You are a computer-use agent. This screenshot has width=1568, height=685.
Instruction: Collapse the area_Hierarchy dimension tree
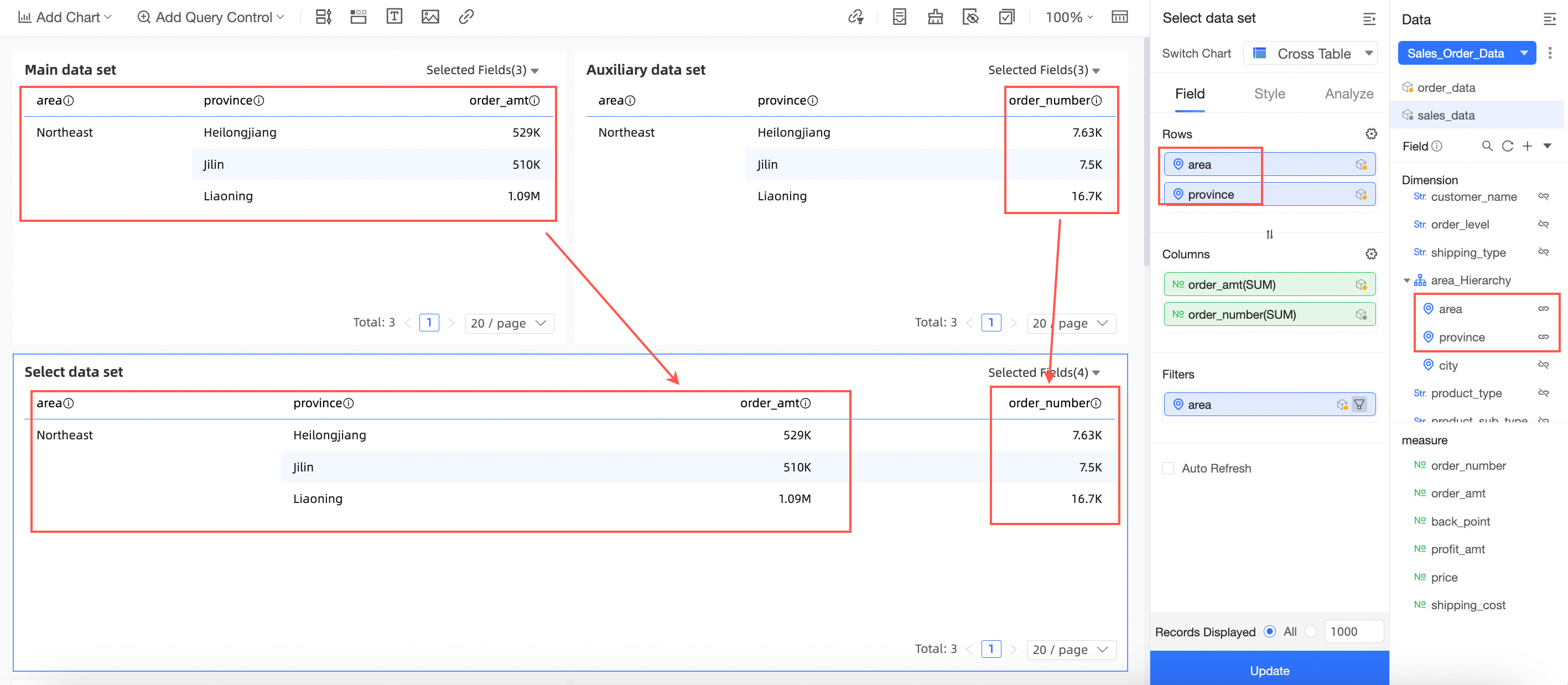(1406, 280)
